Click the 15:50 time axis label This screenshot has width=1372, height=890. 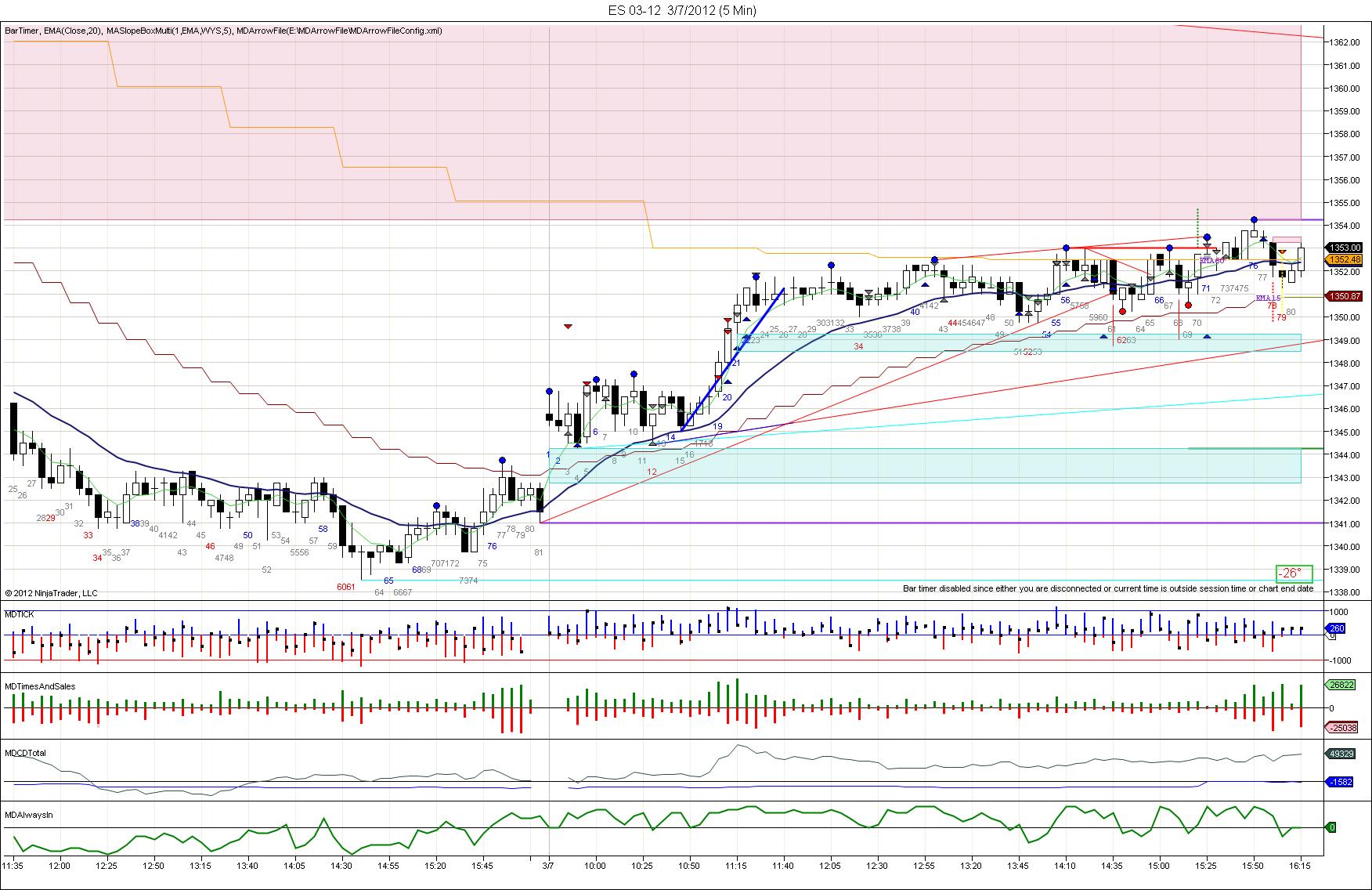click(1254, 866)
